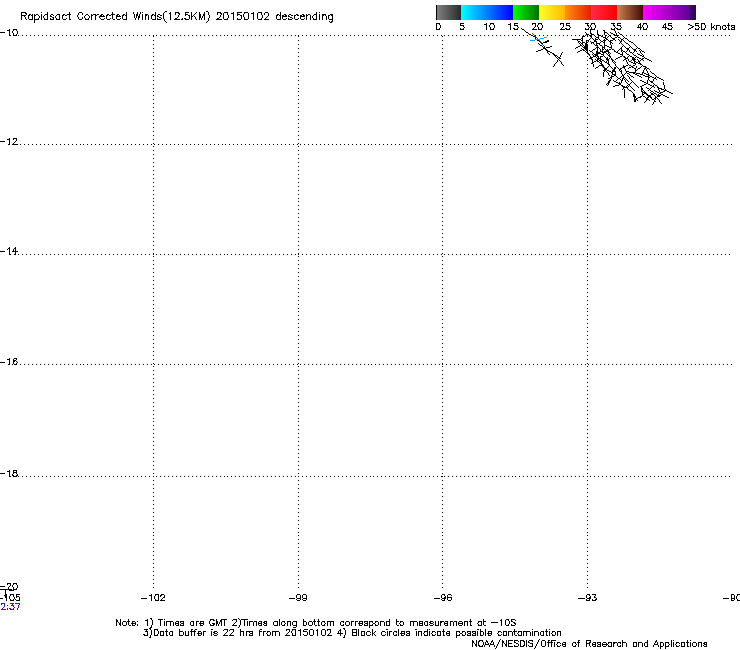
Task: Click the longitude label '-96'
Action: pos(443,598)
